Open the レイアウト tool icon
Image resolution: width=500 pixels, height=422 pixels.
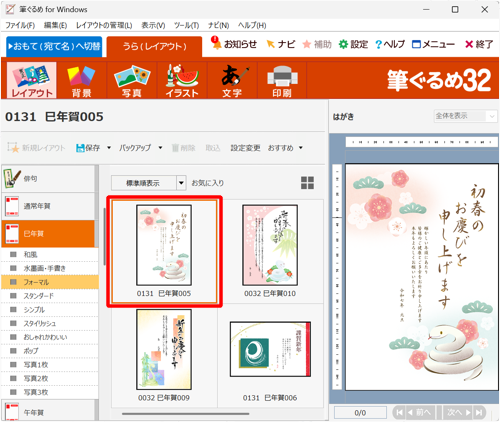[x=32, y=80]
